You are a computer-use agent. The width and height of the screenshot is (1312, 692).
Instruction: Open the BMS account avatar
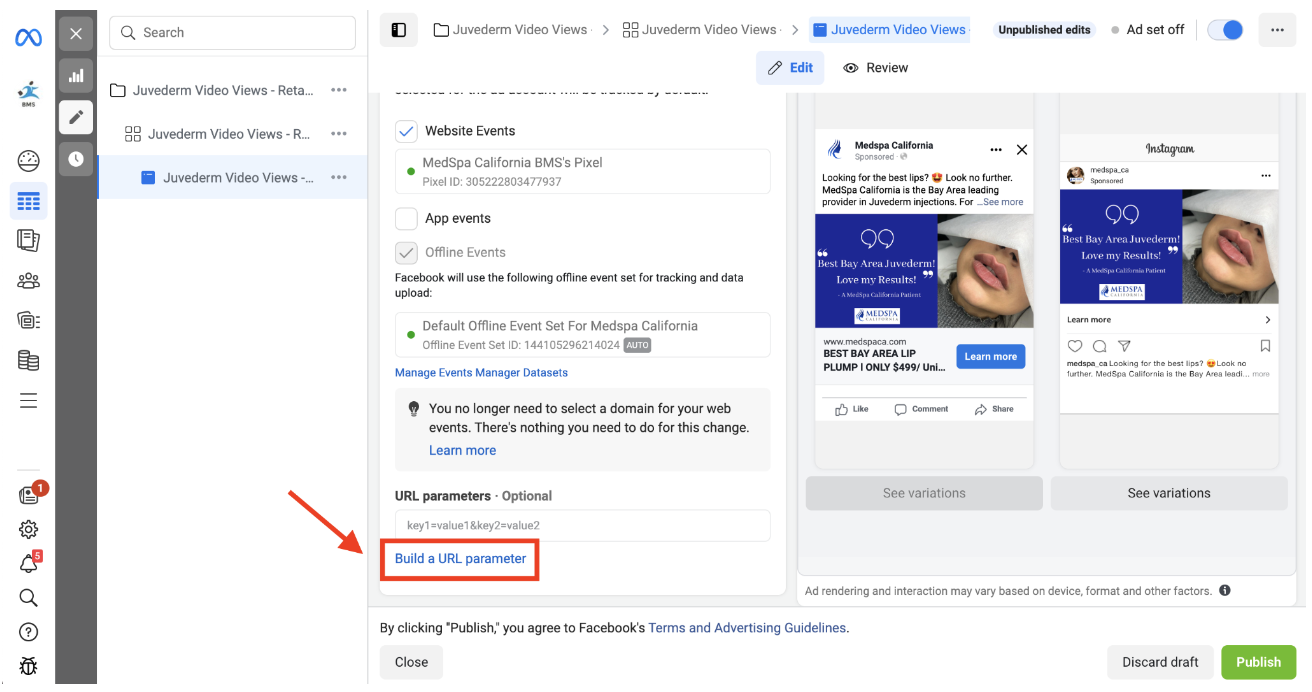coord(28,94)
